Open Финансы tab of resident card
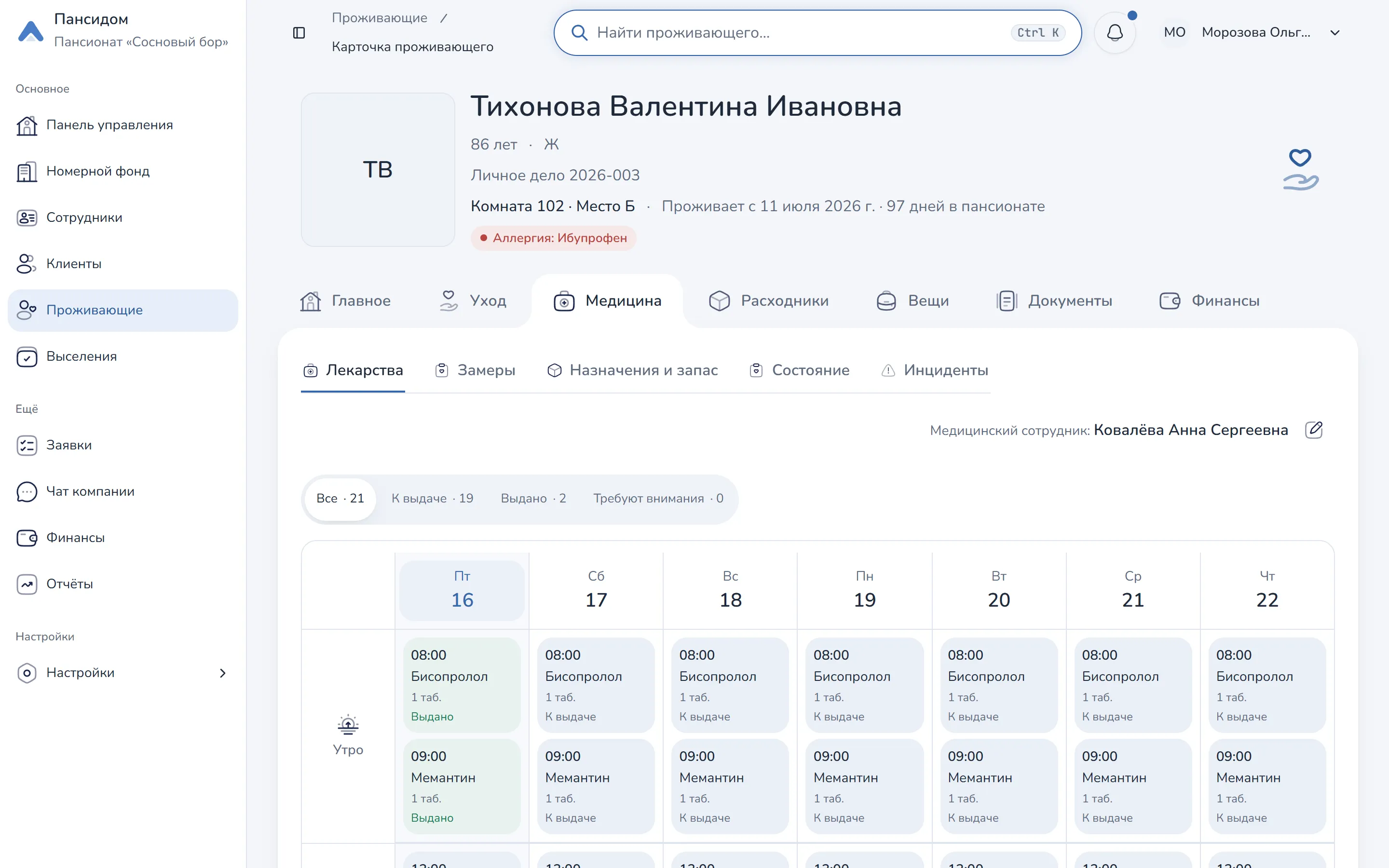 click(1210, 301)
